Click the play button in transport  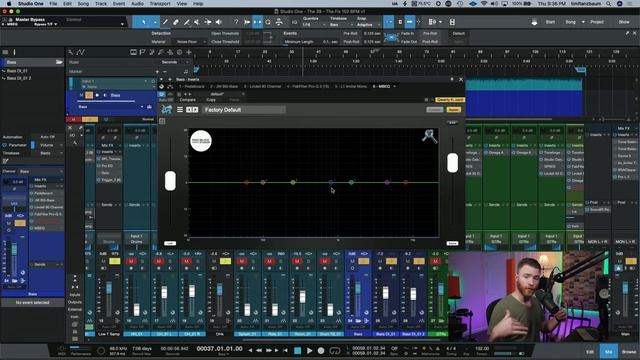tap(309, 351)
